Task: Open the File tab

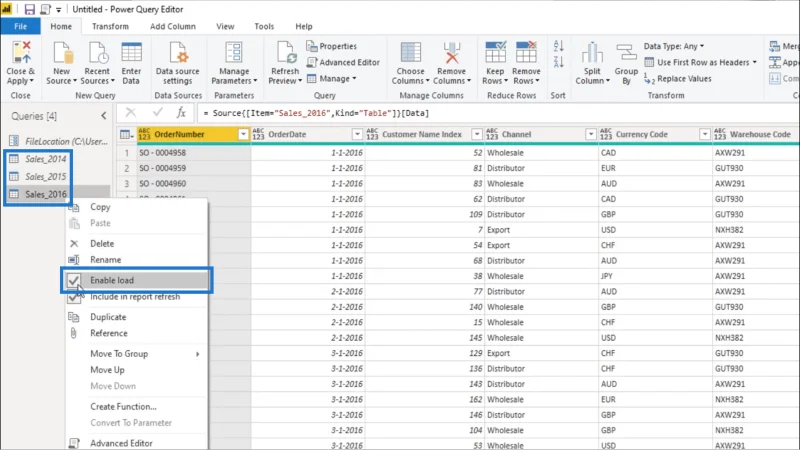Action: coord(20,26)
